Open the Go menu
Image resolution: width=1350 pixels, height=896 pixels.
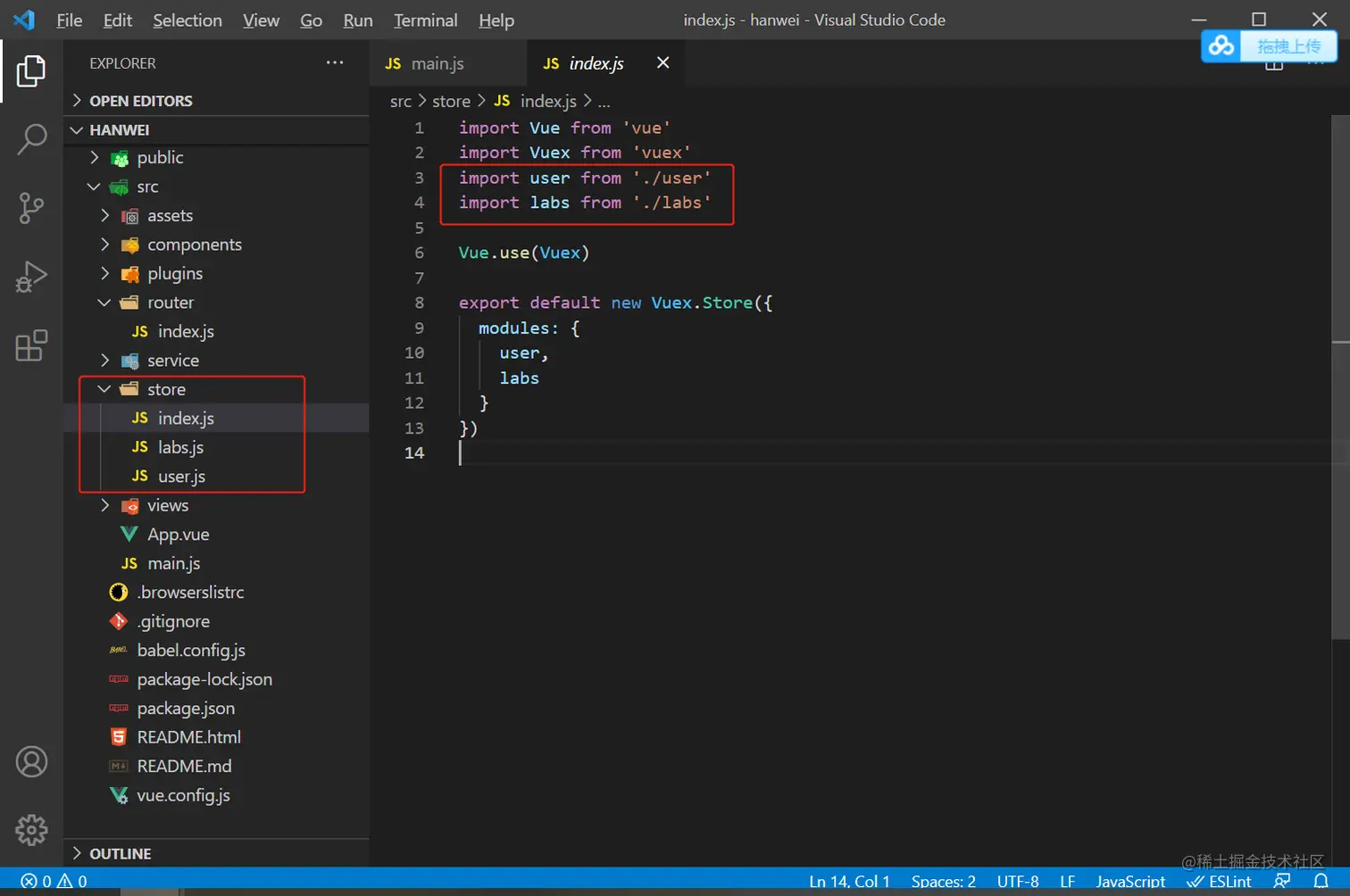click(x=311, y=20)
